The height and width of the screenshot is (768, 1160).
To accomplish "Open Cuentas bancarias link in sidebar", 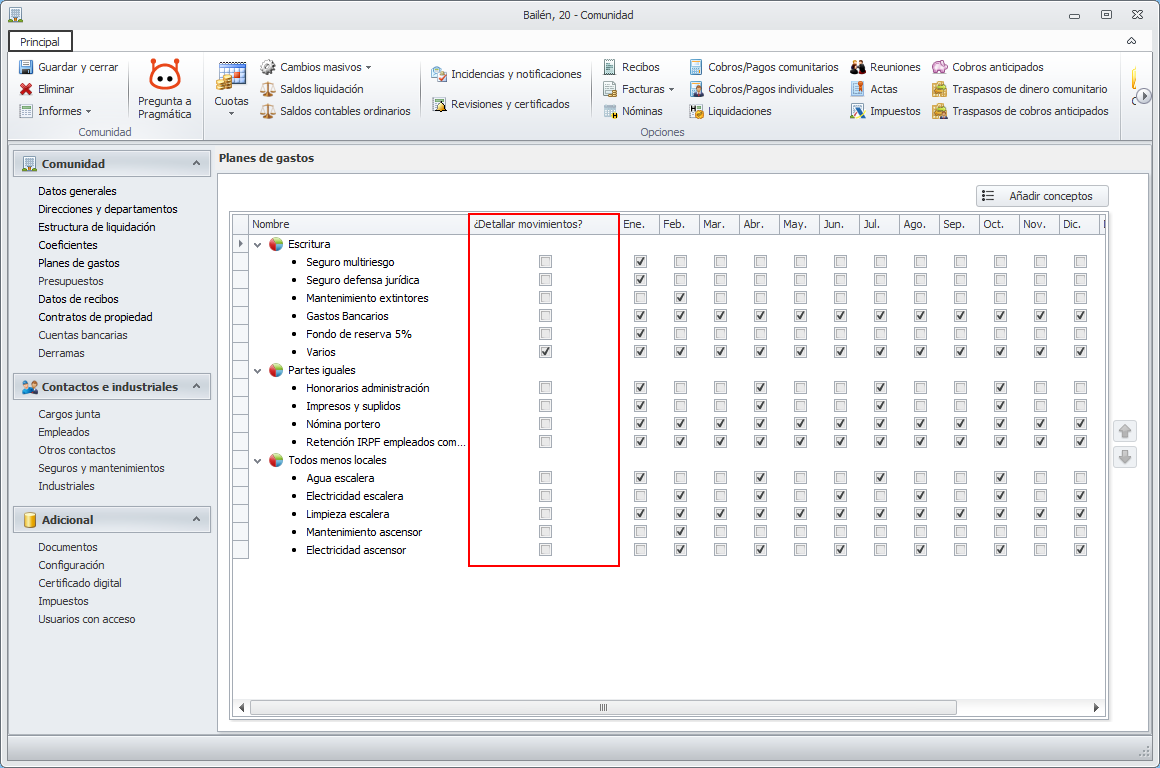I will 83,335.
